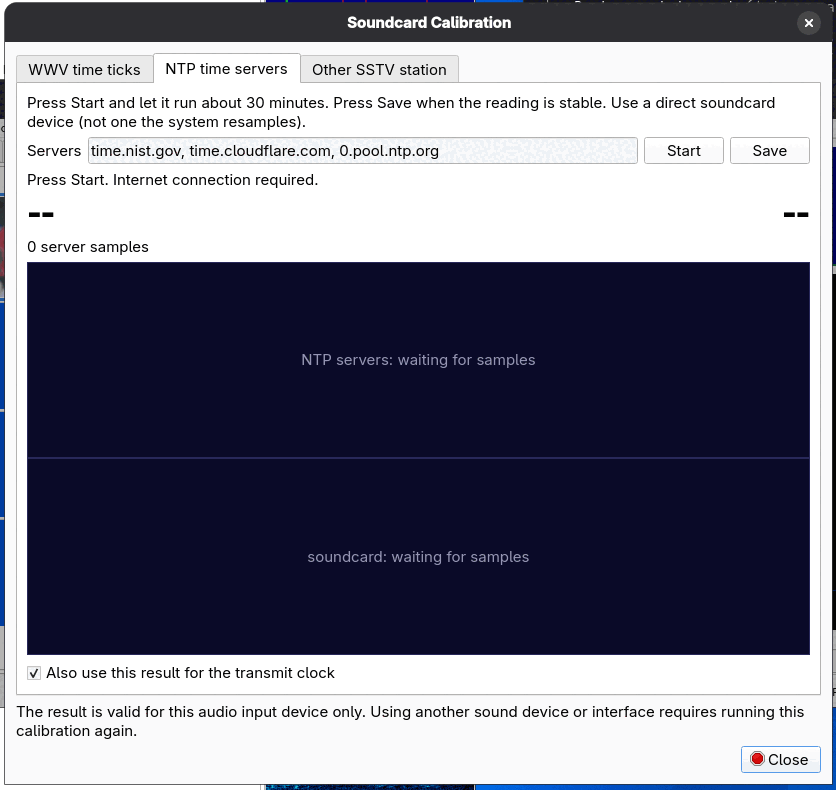Open the Other SSTV station tab
The height and width of the screenshot is (790, 836).
click(x=379, y=70)
